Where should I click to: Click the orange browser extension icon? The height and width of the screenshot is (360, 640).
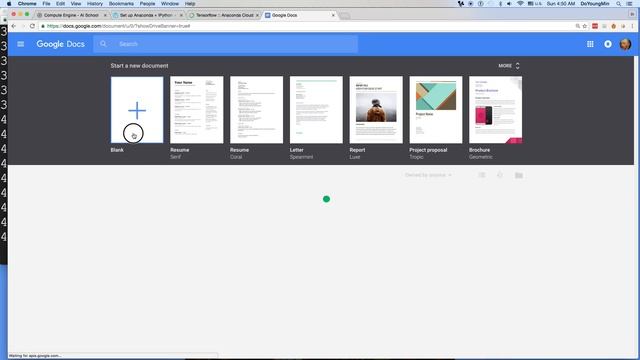(613, 26)
